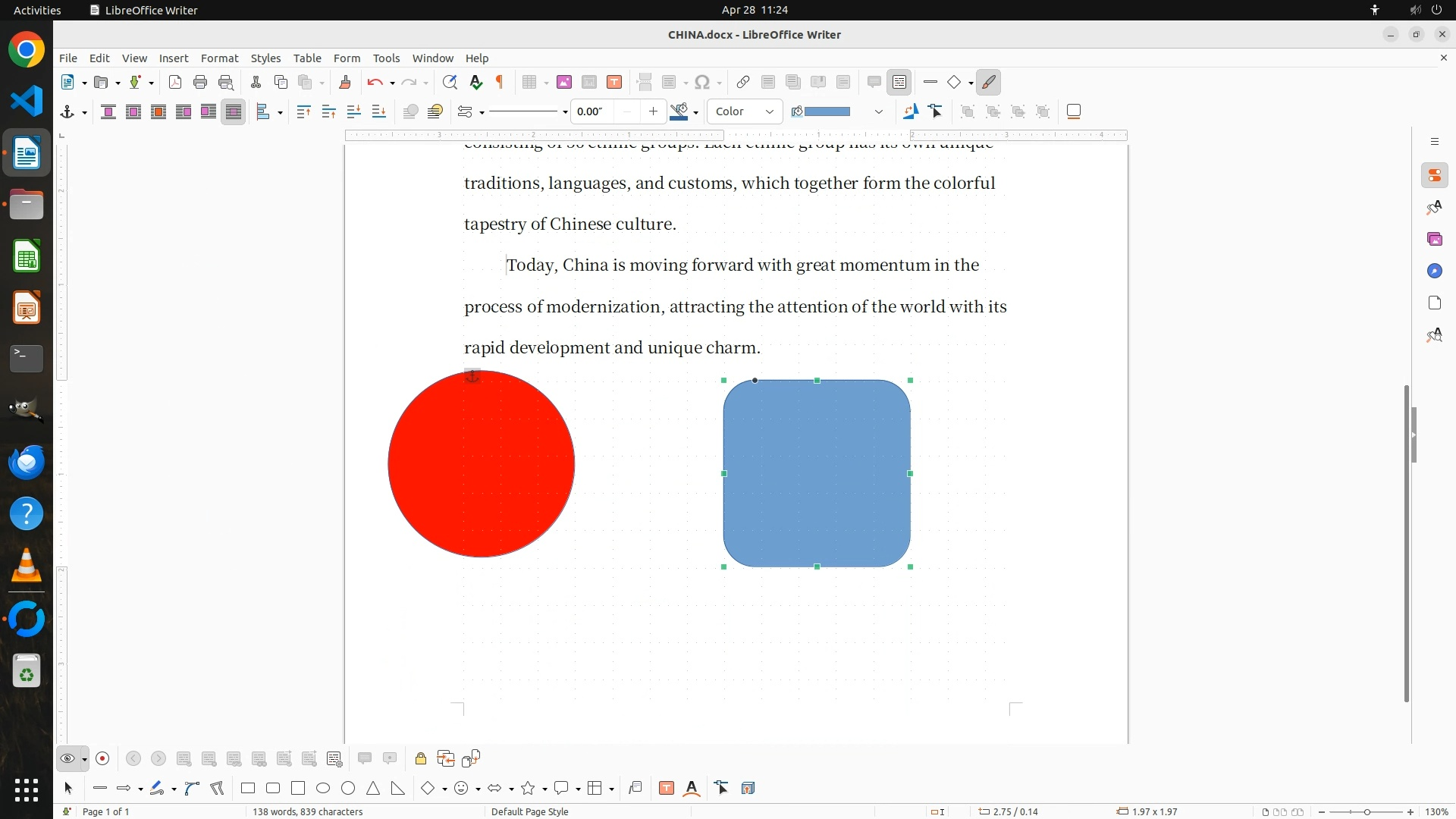This screenshot has height=819, width=1456.
Task: Click the Insert Image icon
Action: coord(564,83)
